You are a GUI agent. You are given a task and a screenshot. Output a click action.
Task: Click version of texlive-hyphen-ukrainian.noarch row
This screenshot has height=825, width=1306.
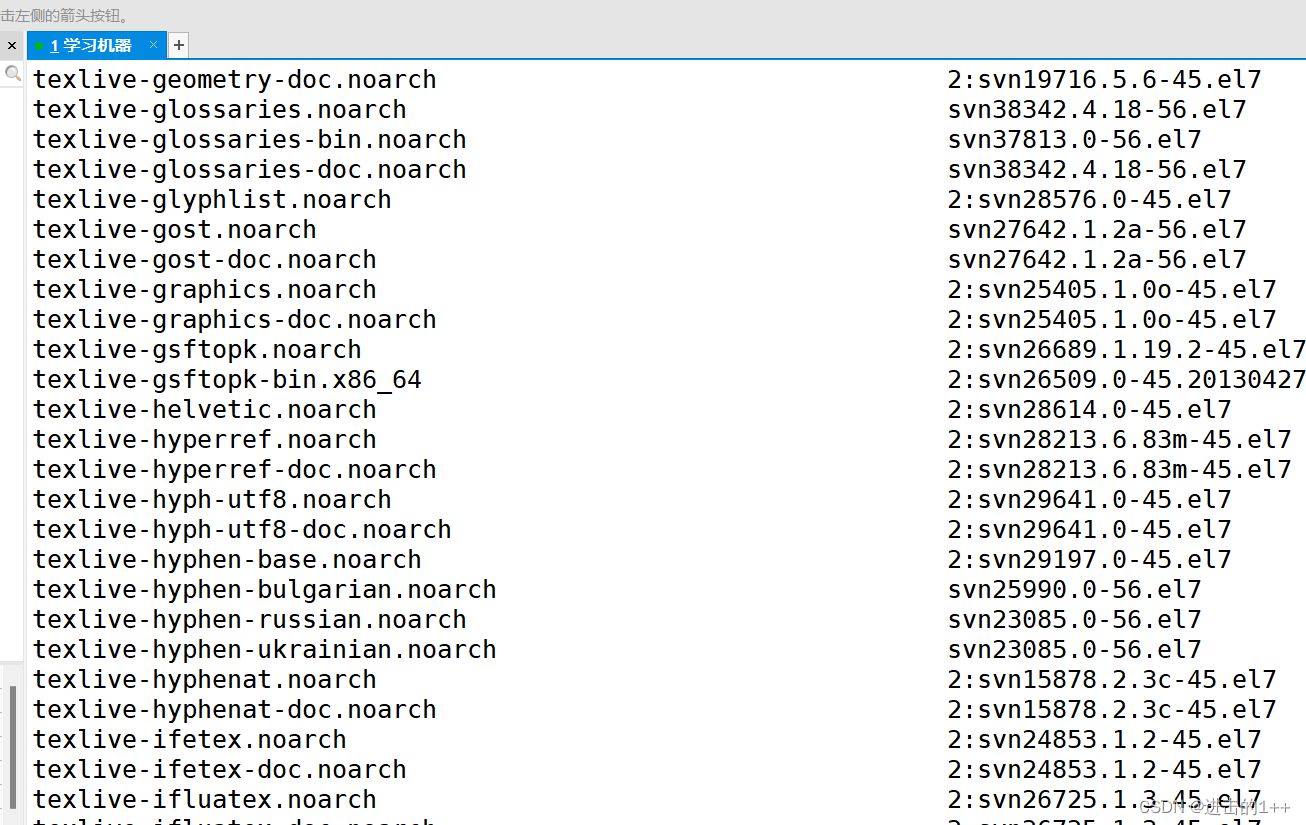[1075, 650]
